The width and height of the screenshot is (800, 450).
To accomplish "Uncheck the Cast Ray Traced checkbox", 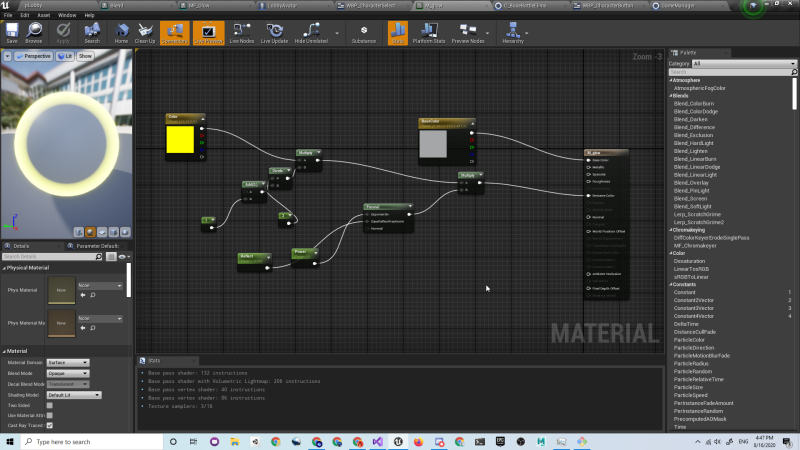I will [x=49, y=425].
